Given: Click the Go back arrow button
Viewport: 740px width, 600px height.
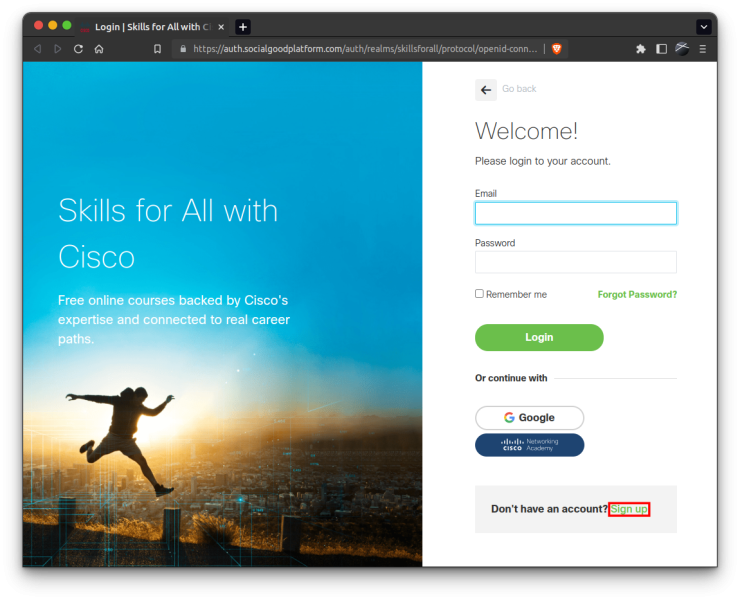Looking at the screenshot, I should 486,90.
